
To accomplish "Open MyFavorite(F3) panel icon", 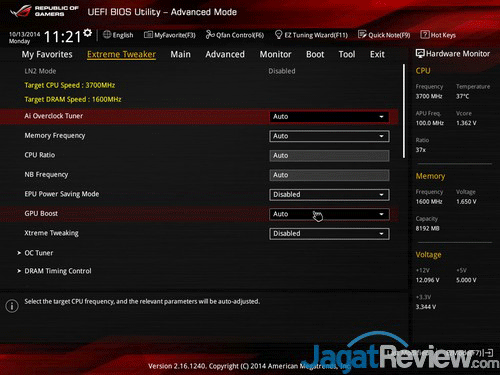I will point(148,35).
